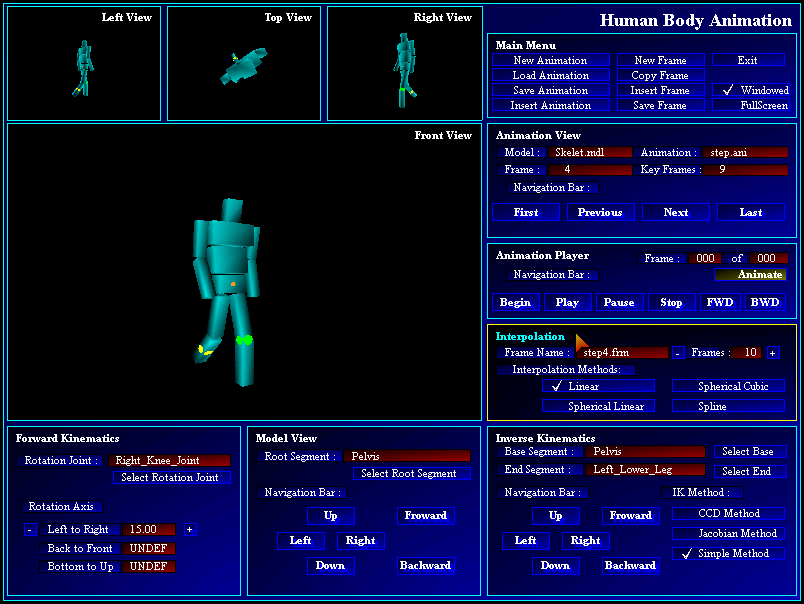Screen dimensions: 804x604
Task: Click Copy Frame
Action: coord(660,74)
